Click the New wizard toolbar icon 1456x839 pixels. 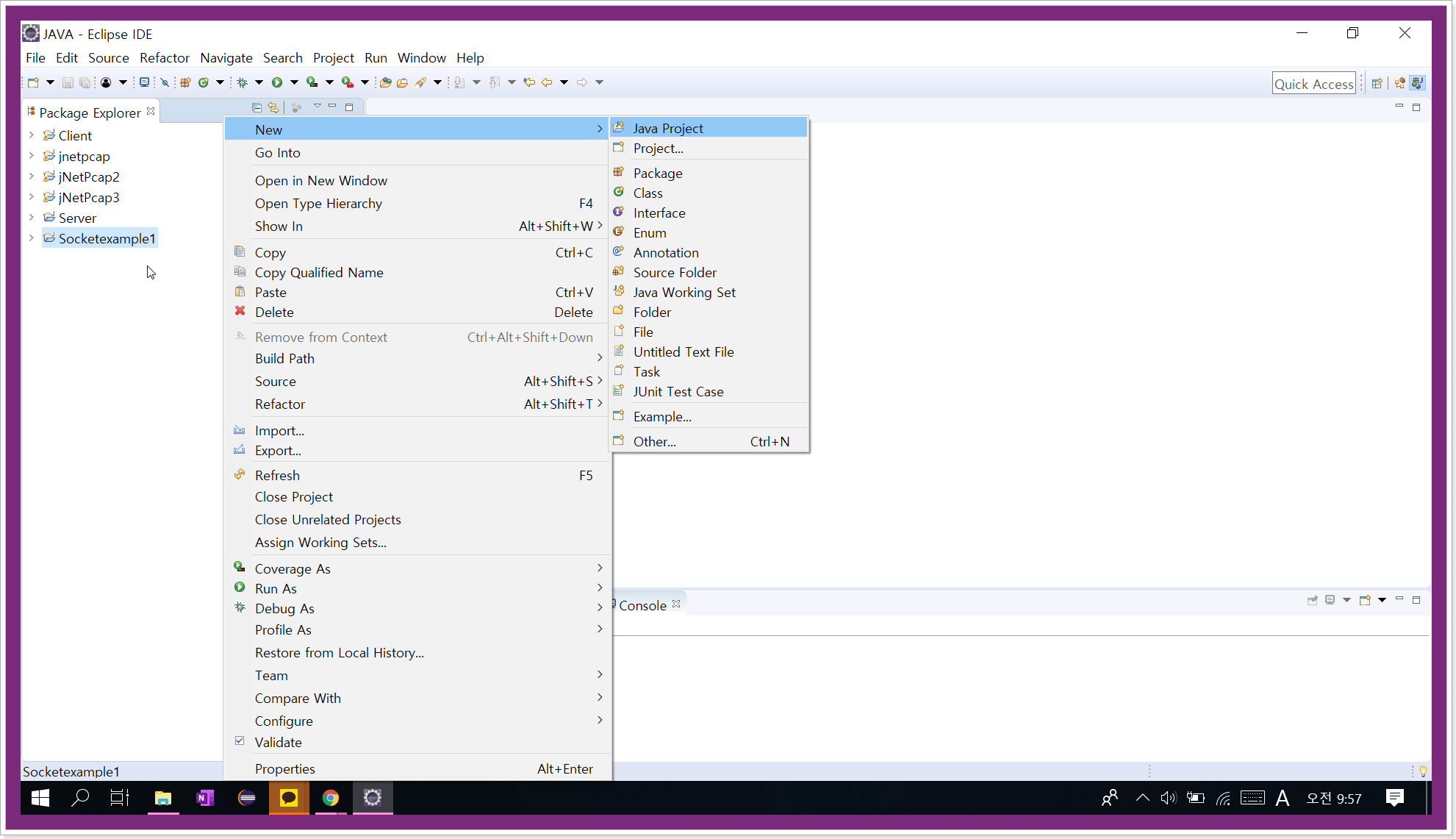[x=33, y=82]
